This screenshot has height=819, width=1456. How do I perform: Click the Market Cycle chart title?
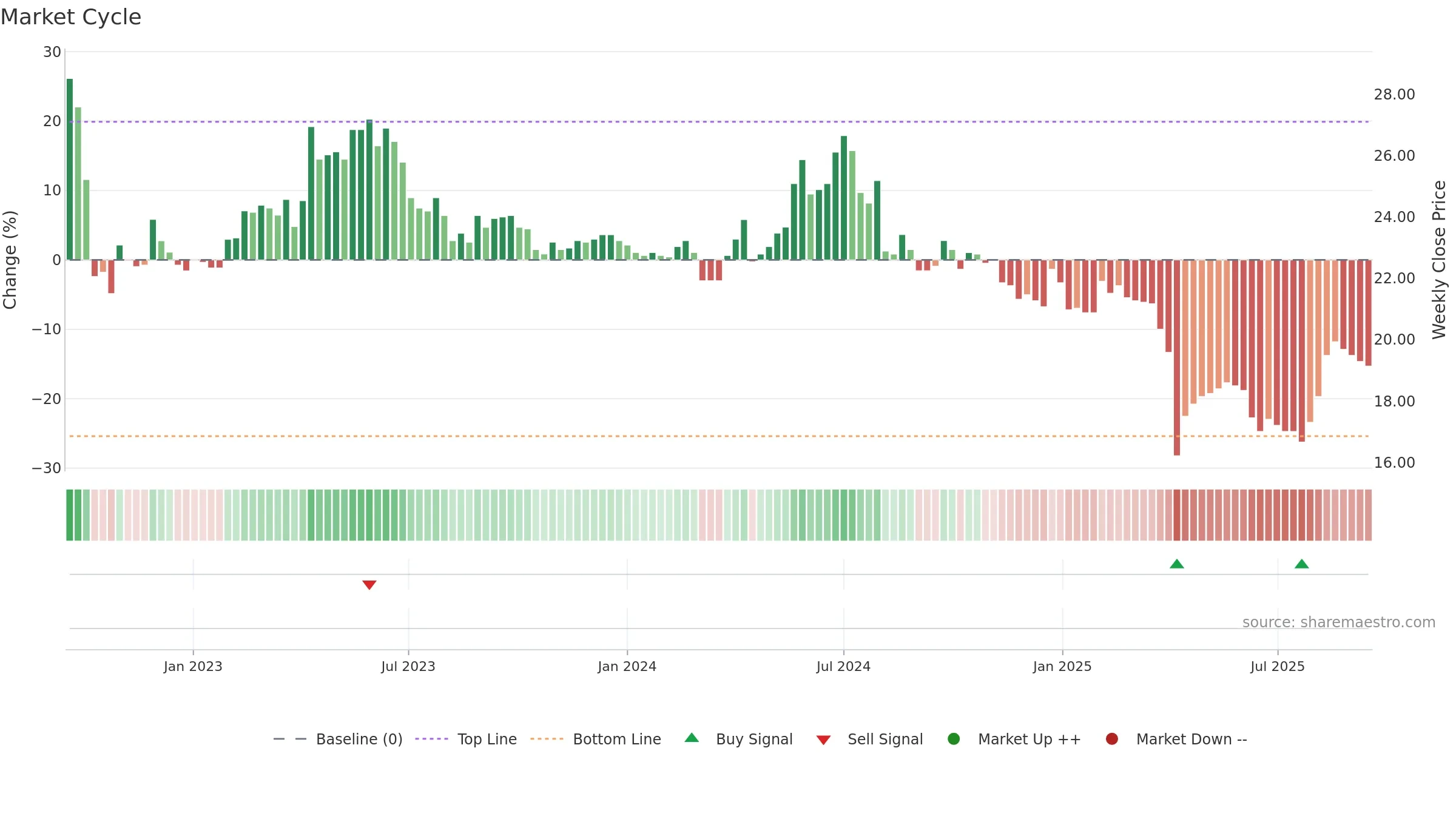[x=70, y=17]
